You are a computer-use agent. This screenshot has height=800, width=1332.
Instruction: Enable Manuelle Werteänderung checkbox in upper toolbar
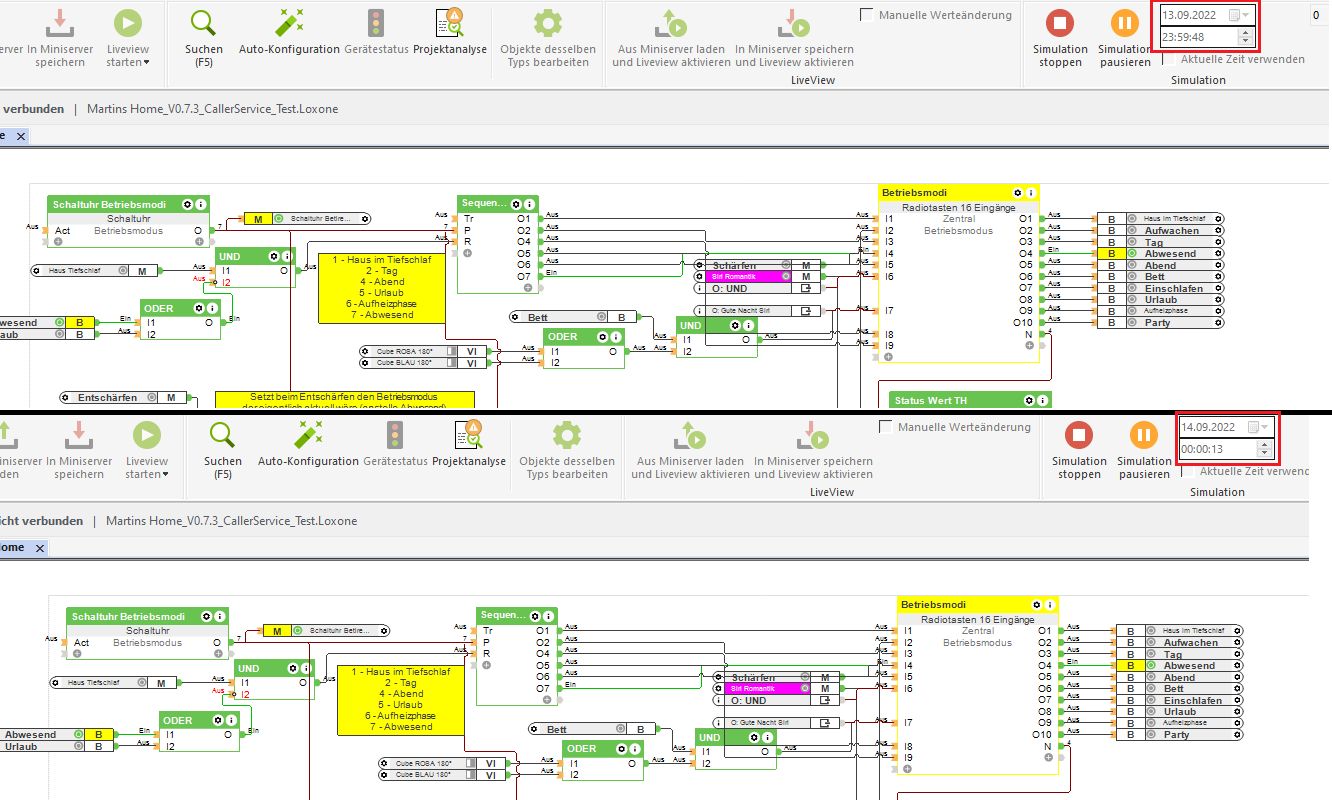click(867, 15)
